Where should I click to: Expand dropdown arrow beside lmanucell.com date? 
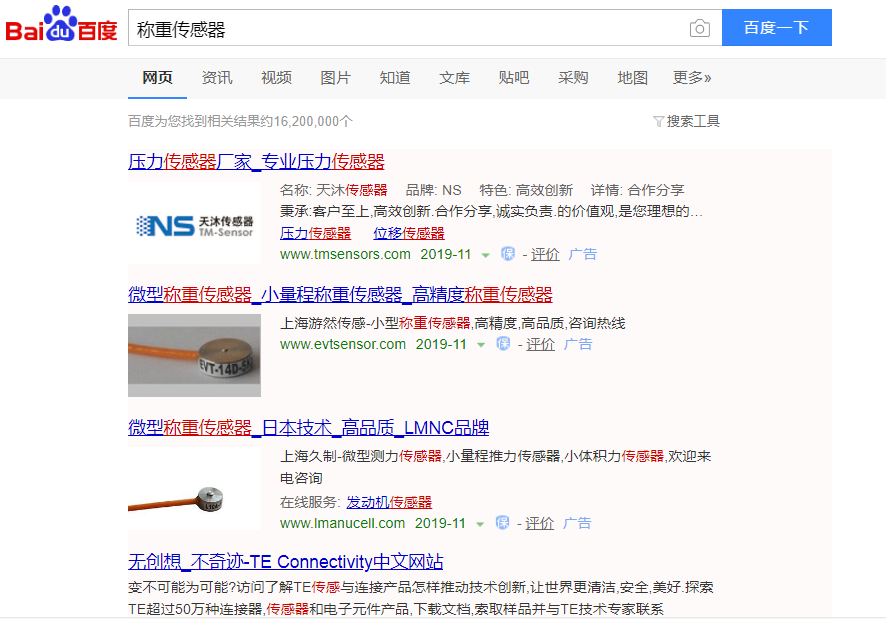pyautogui.click(x=480, y=524)
